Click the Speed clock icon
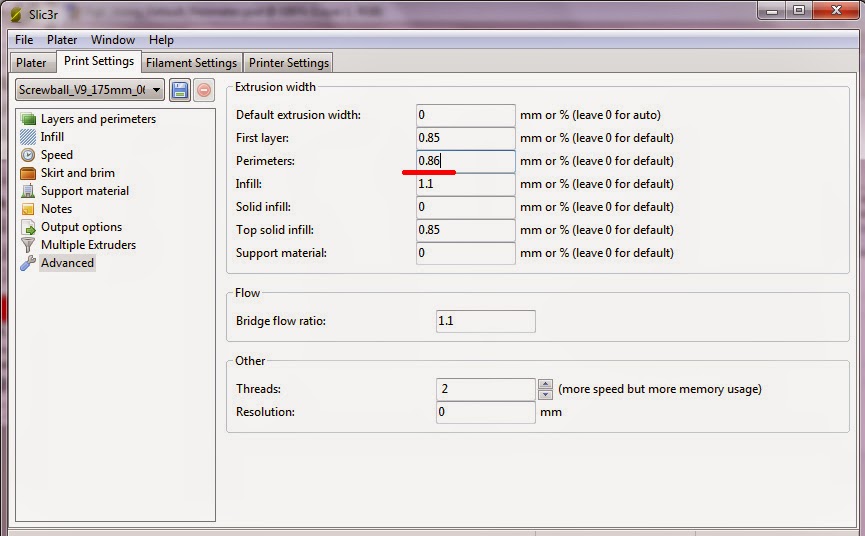This screenshot has height=536, width=865. (x=28, y=155)
